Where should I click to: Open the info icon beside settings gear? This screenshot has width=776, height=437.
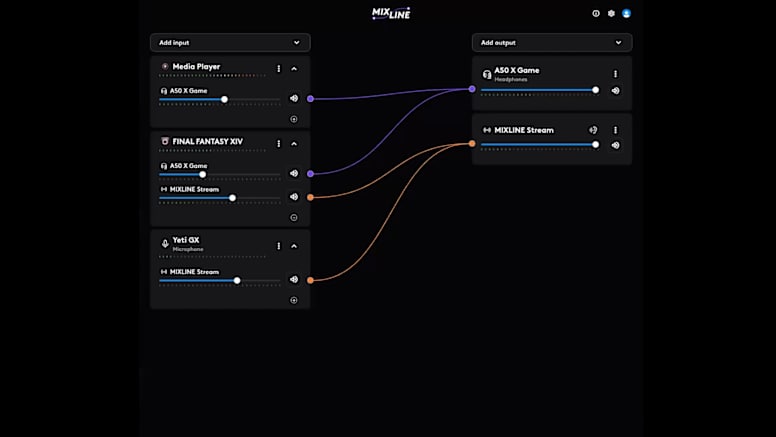[596, 13]
